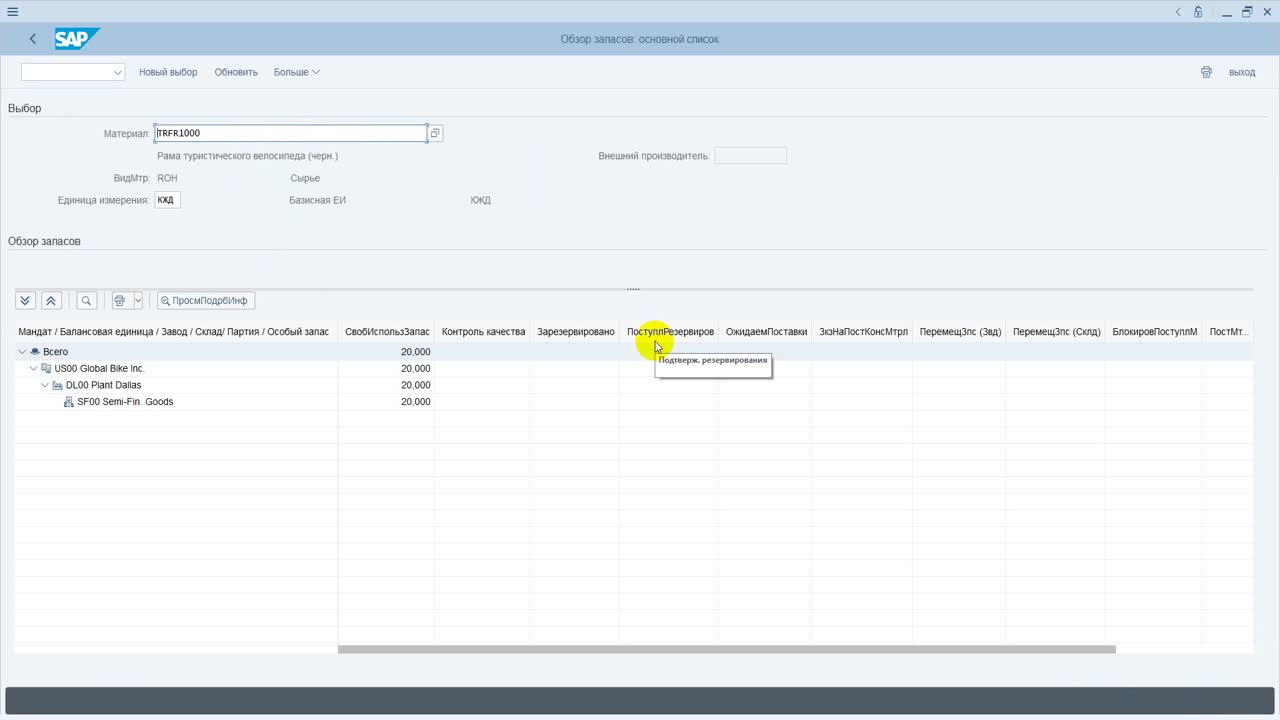This screenshot has height=720, width=1280.
Task: Click the Новый выбор button
Action: 168,72
